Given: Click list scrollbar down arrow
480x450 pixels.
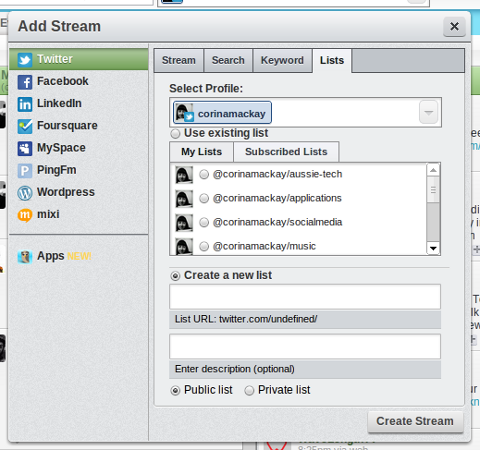Looking at the screenshot, I should coord(433,248).
